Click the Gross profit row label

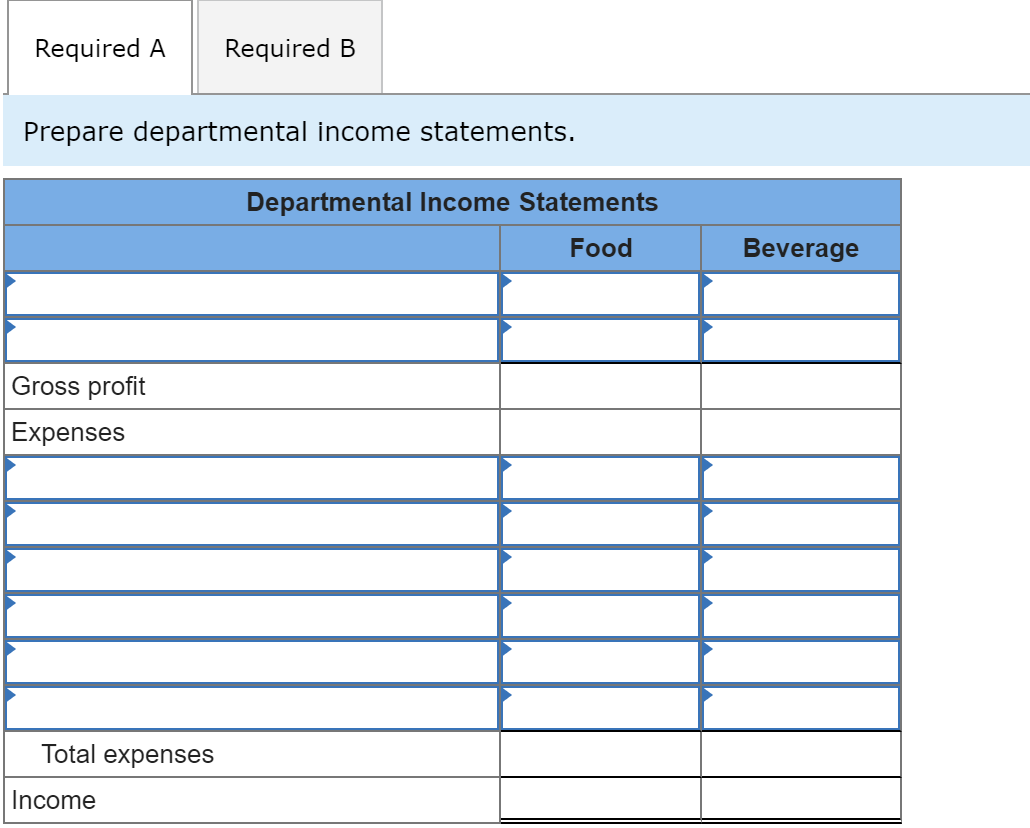coord(78,386)
